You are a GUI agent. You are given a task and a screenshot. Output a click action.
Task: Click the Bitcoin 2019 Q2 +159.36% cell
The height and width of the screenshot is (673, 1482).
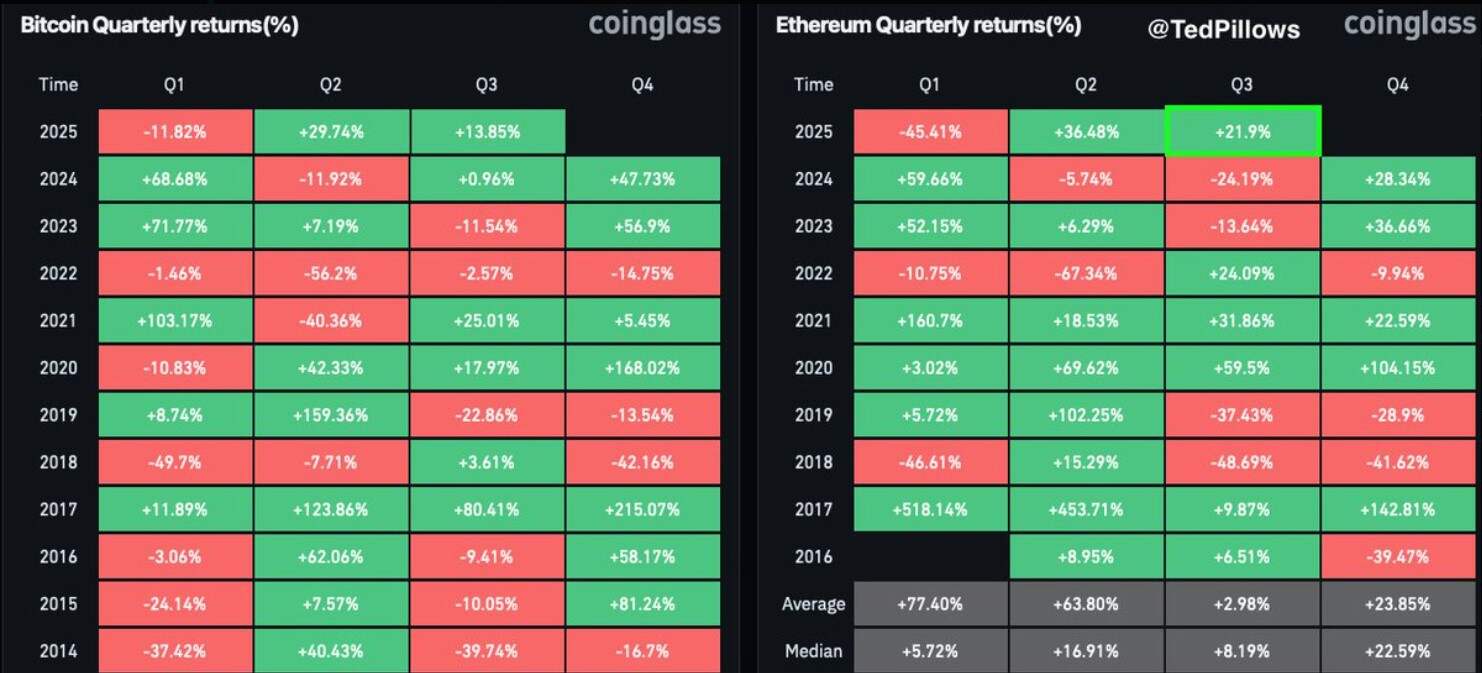pos(330,415)
